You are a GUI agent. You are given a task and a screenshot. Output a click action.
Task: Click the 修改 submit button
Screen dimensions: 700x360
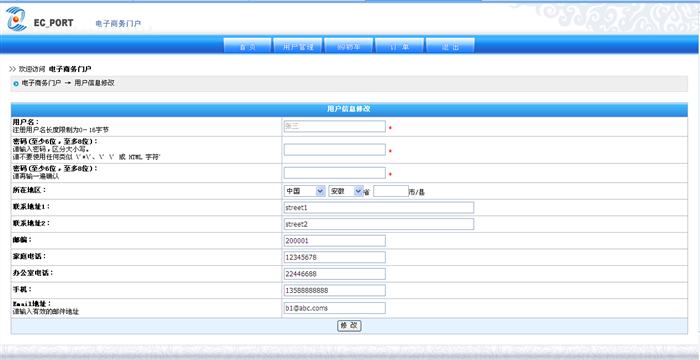click(x=349, y=326)
